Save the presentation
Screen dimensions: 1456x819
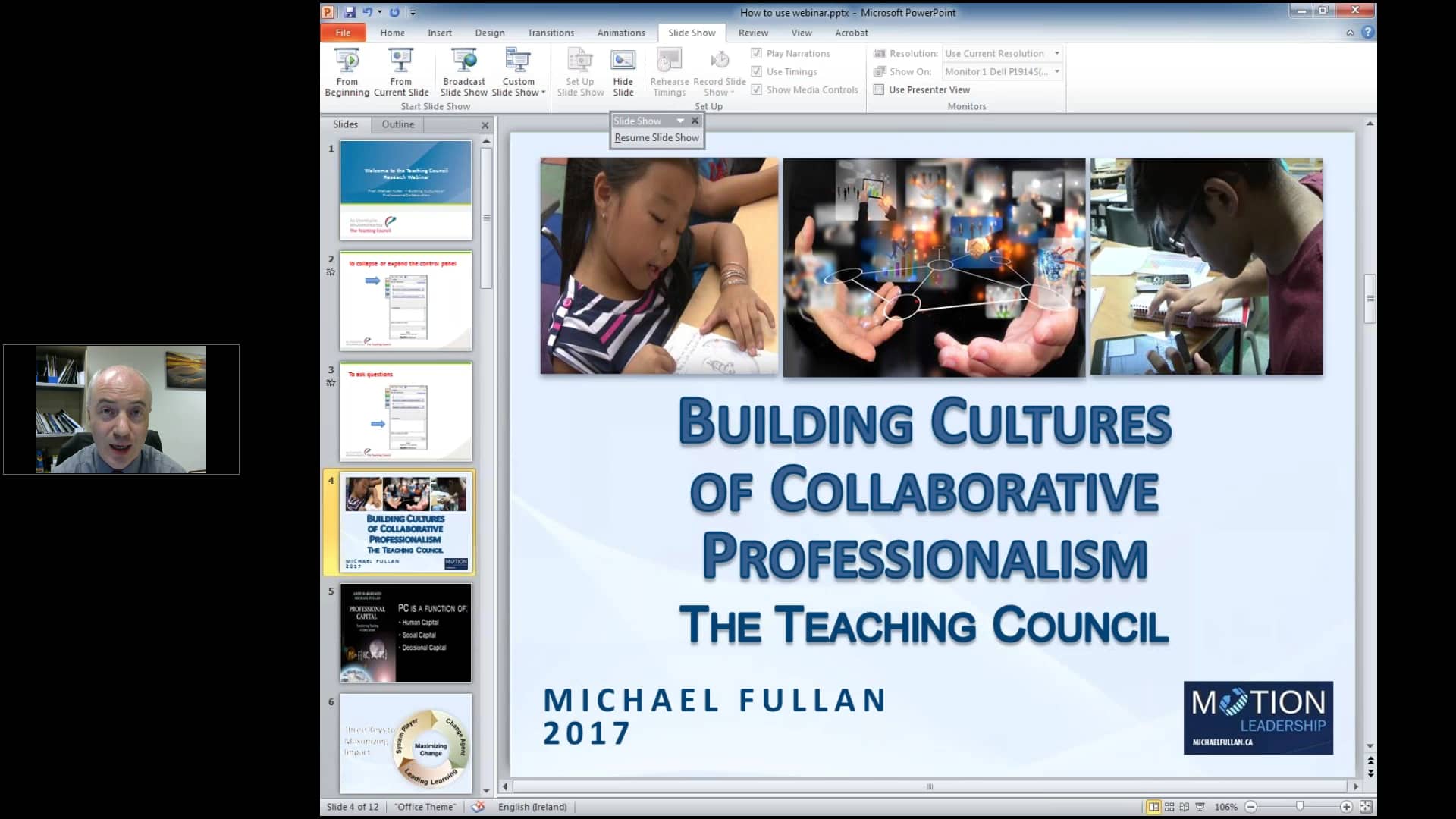tap(349, 11)
